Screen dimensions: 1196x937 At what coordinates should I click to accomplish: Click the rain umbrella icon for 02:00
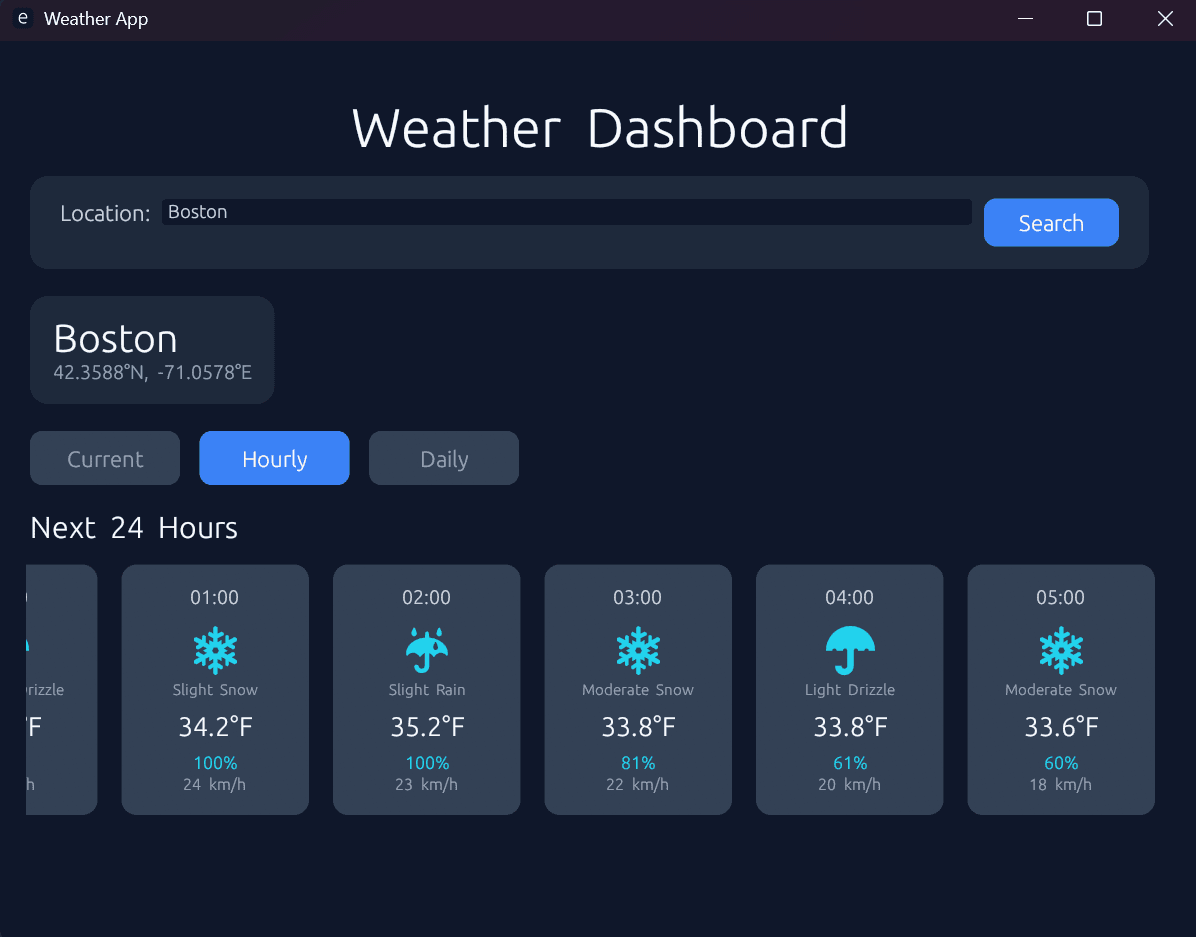pyautogui.click(x=426, y=649)
